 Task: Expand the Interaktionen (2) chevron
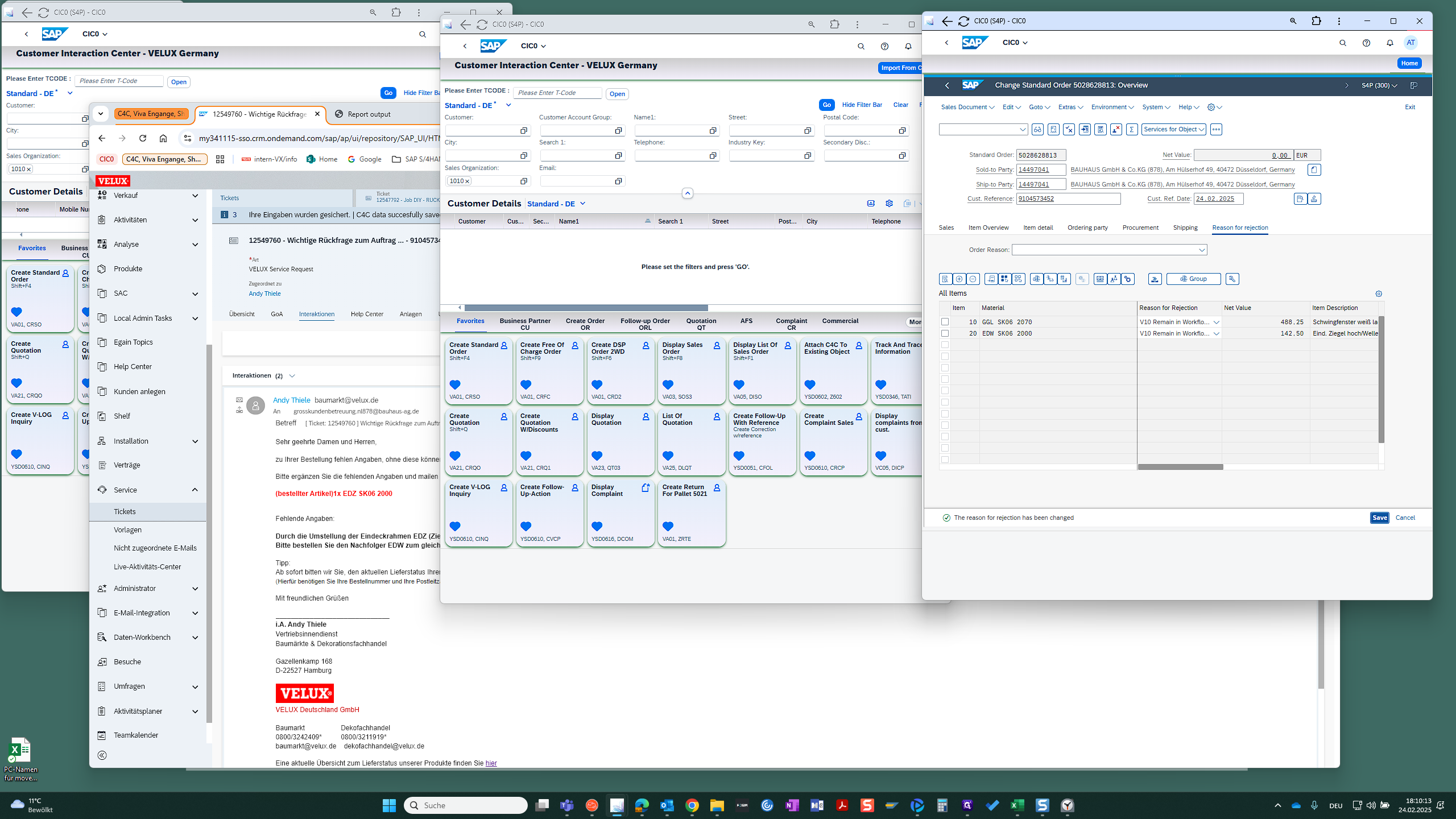[292, 376]
